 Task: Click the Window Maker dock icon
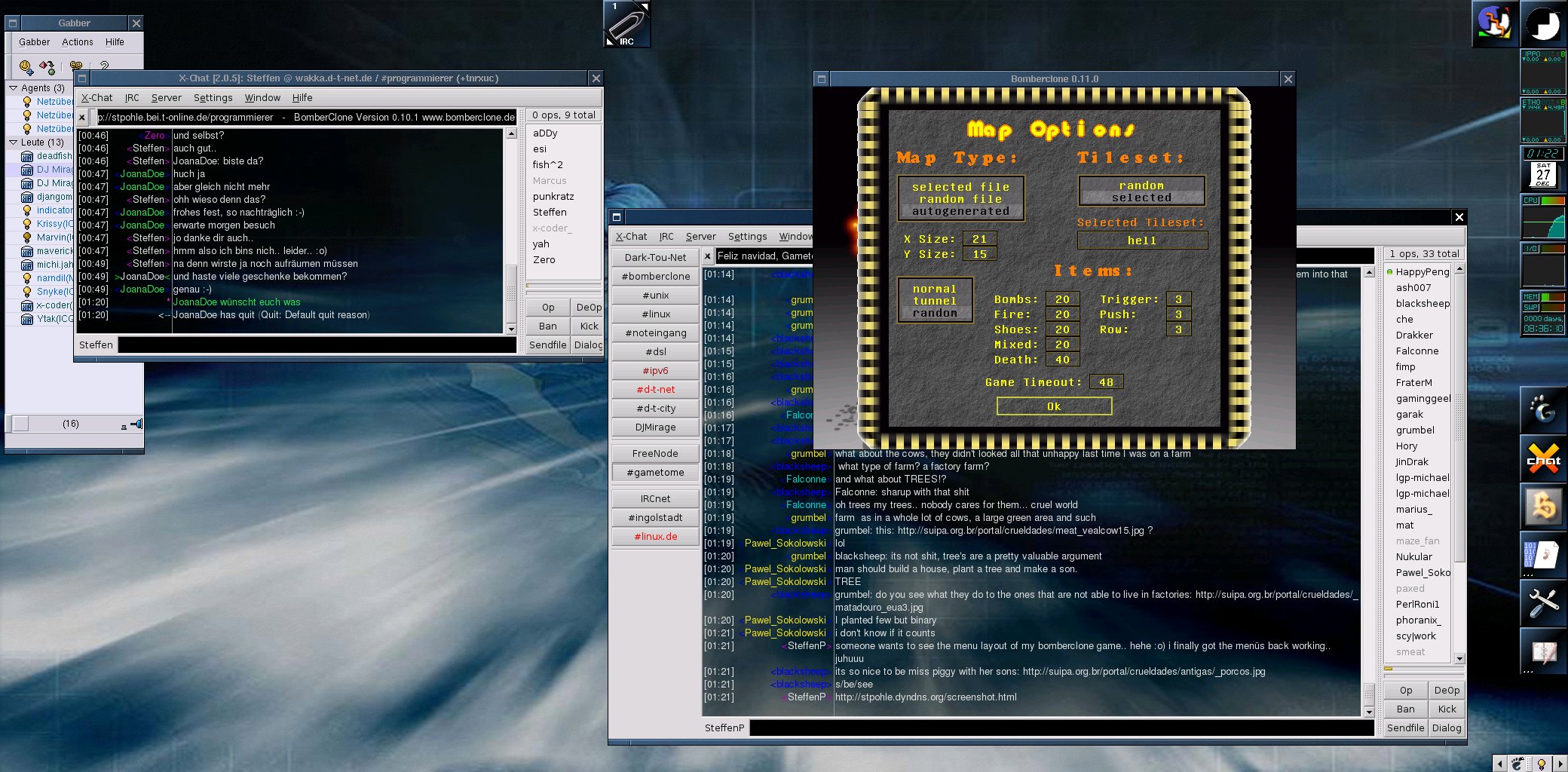[1496, 24]
